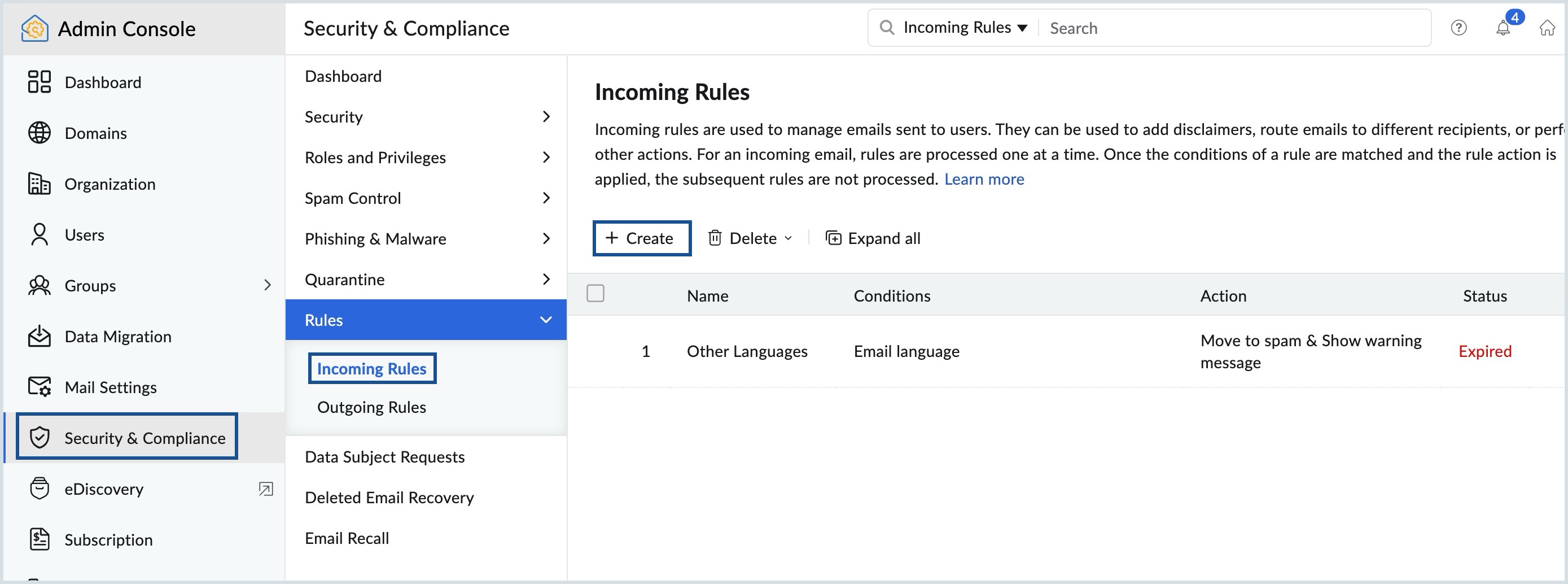Select all rules with header checkbox
The width and height of the screenshot is (1568, 584).
tap(595, 293)
